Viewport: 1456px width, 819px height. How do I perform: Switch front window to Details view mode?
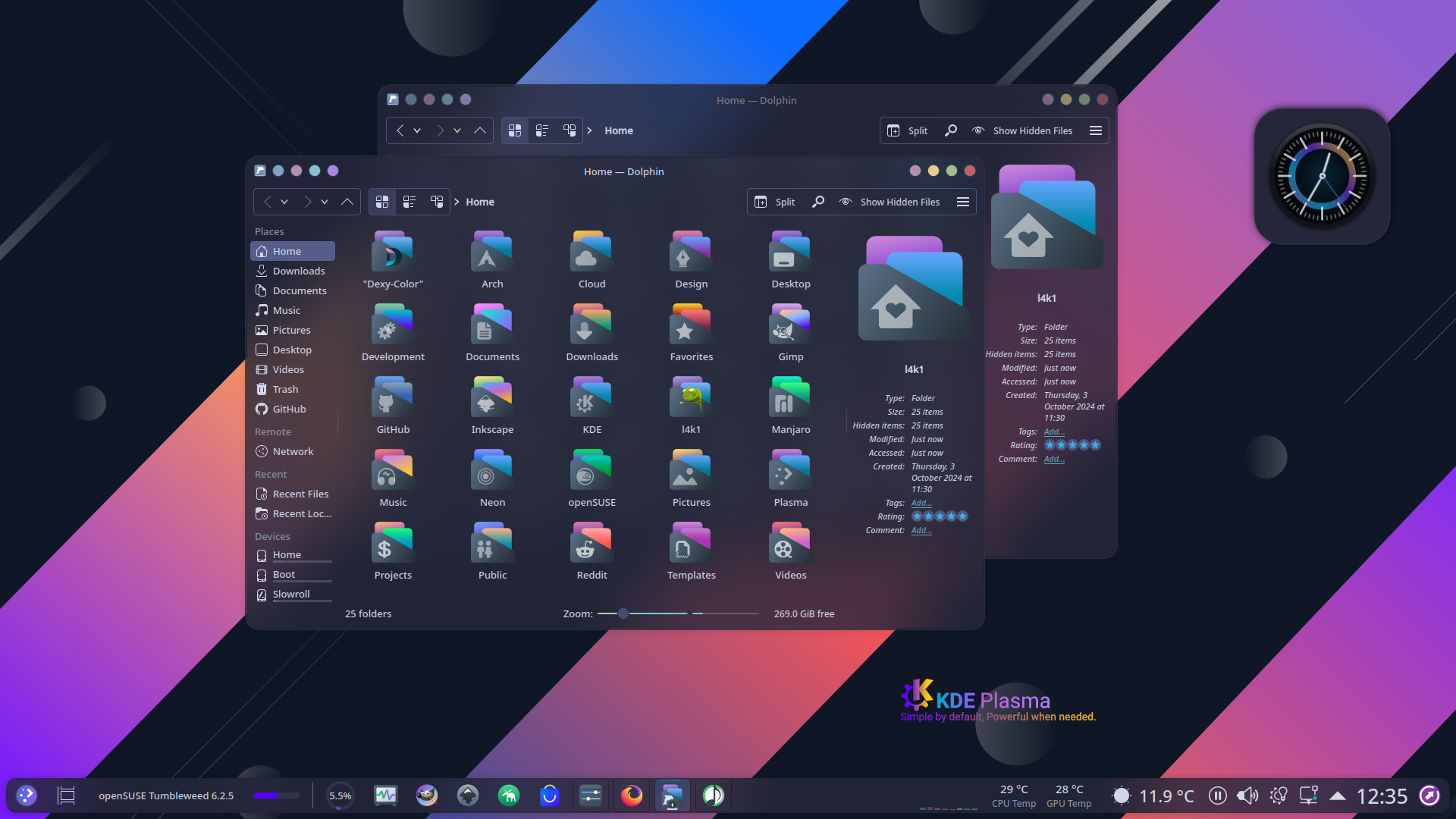[x=437, y=202]
